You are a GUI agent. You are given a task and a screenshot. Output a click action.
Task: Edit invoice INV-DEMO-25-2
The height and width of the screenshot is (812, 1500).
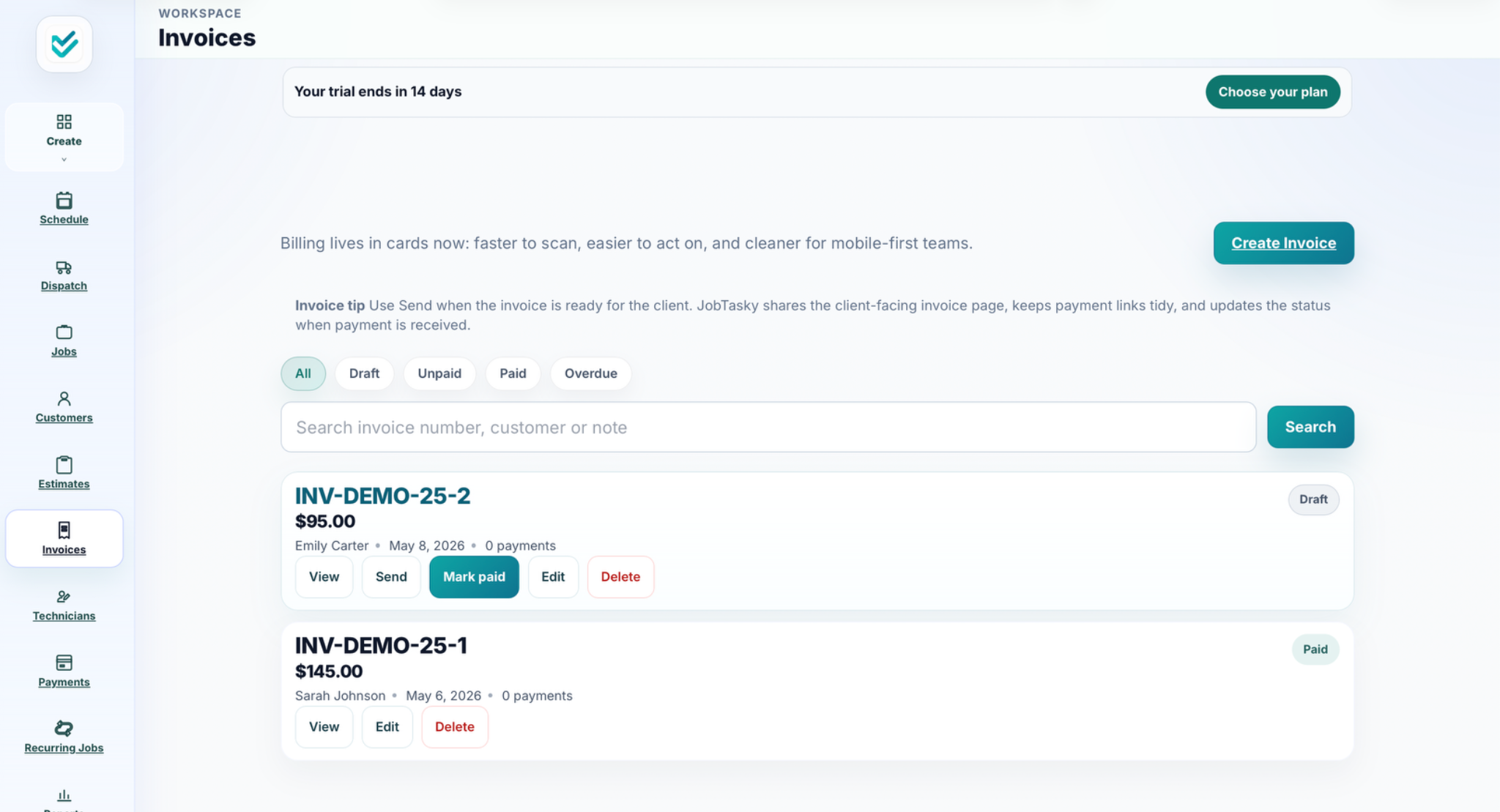tap(553, 577)
